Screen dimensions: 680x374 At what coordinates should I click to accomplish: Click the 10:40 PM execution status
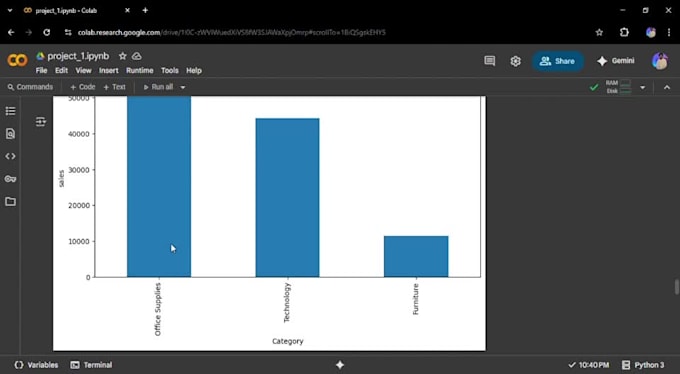click(588, 365)
